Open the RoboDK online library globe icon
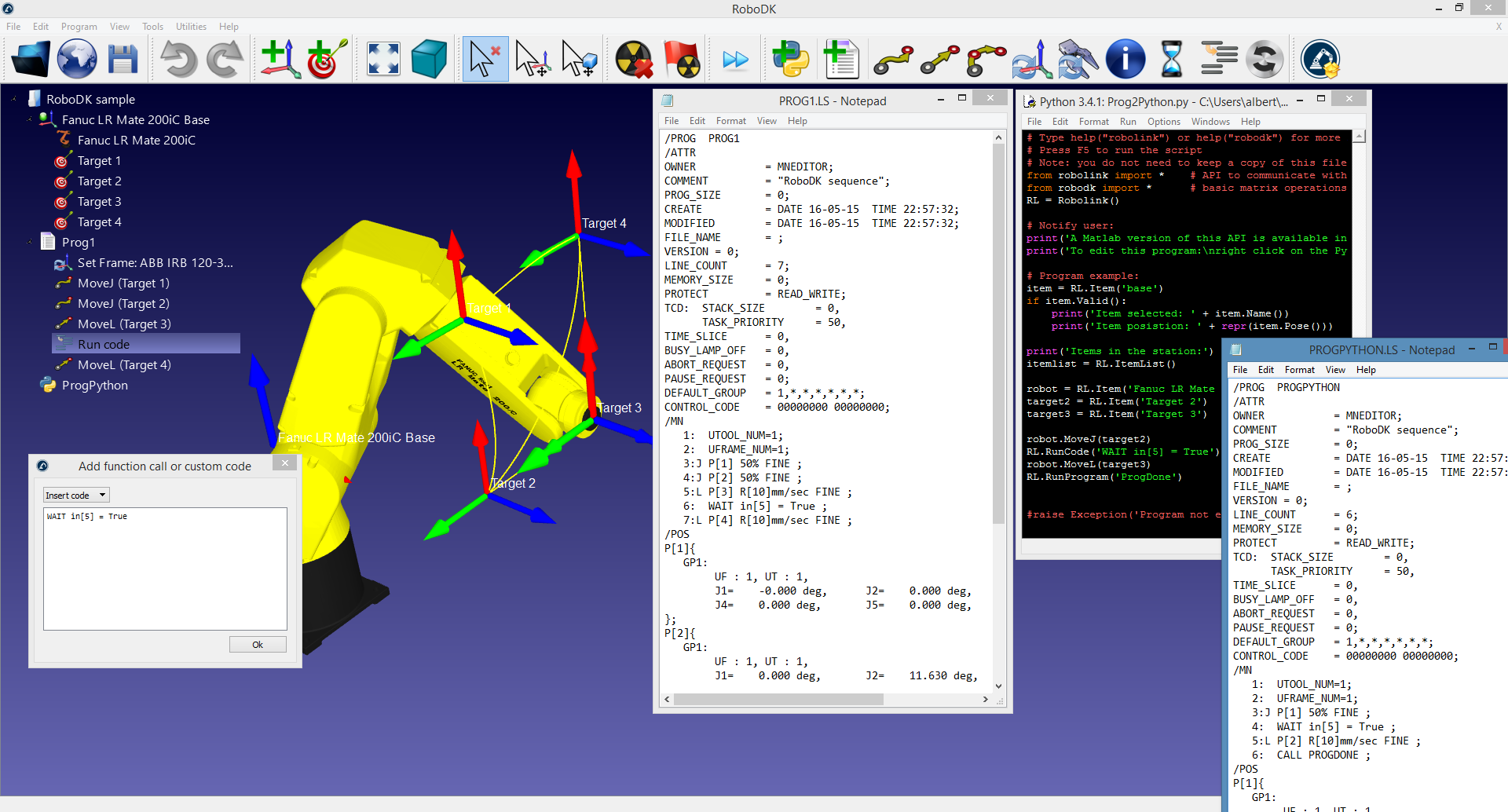The image size is (1508, 812). (76, 58)
